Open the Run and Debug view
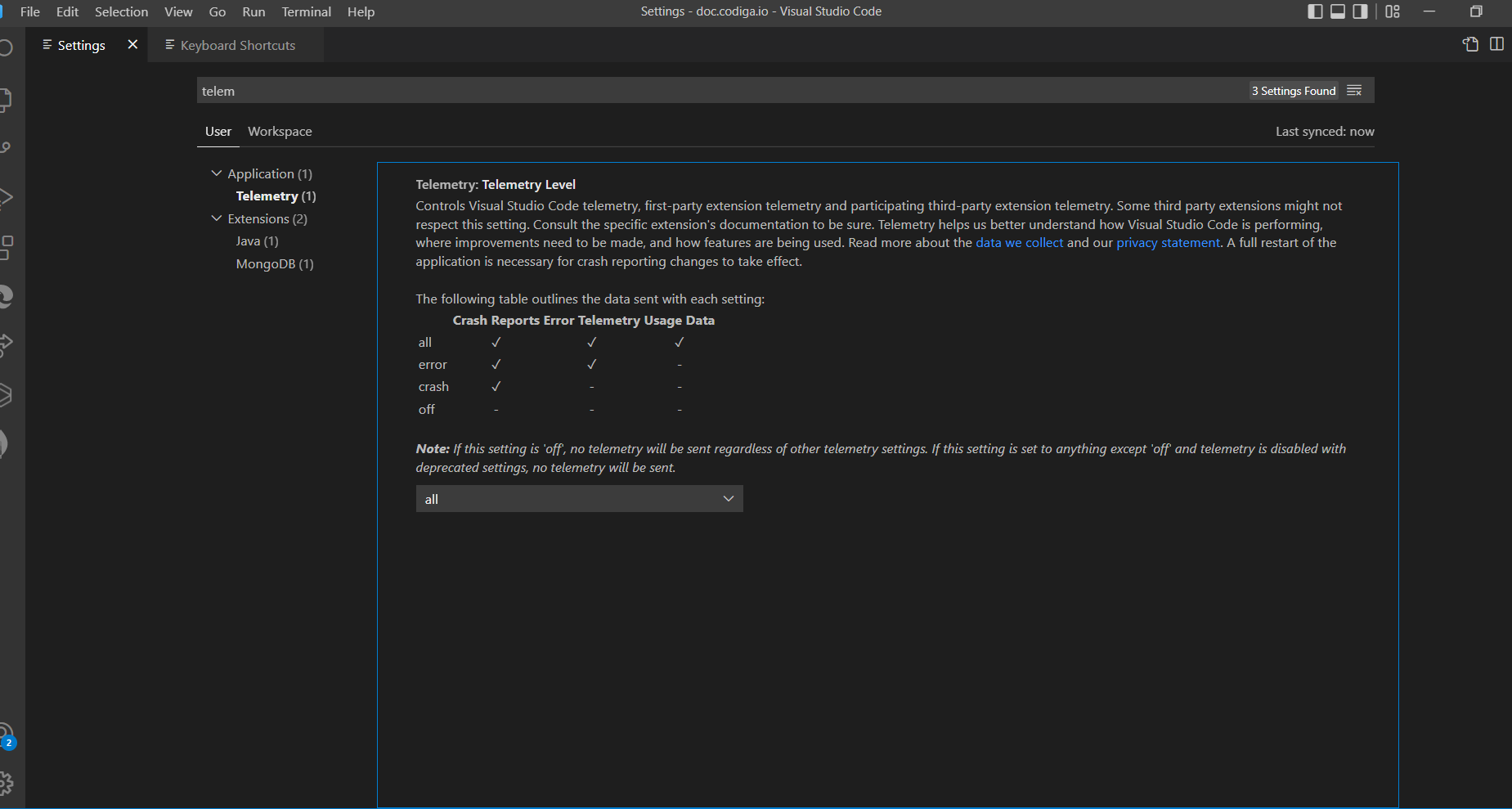The height and width of the screenshot is (809, 1512). [x=5, y=197]
